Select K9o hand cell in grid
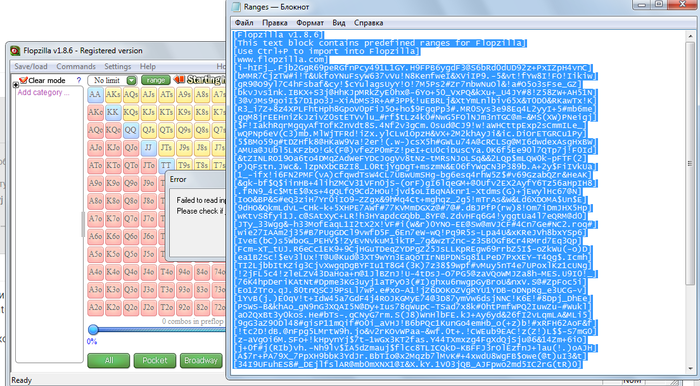The image size is (700, 386). (x=113, y=183)
